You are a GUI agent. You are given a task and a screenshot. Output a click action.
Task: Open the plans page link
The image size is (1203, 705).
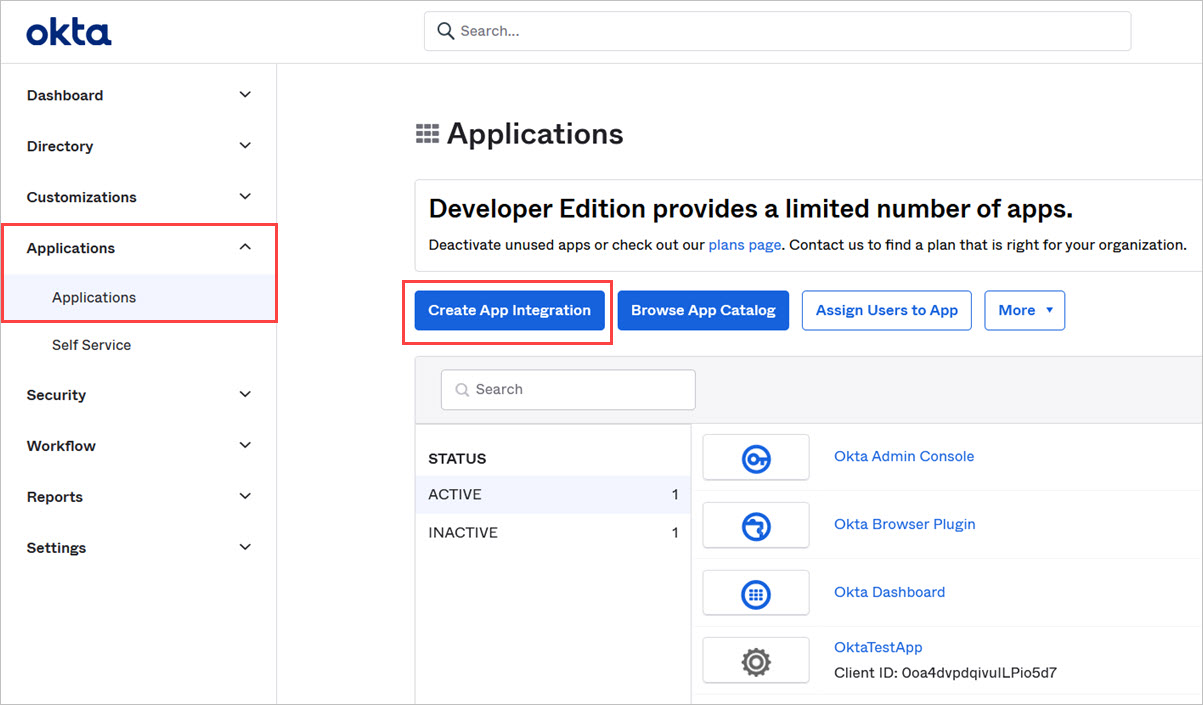744,244
